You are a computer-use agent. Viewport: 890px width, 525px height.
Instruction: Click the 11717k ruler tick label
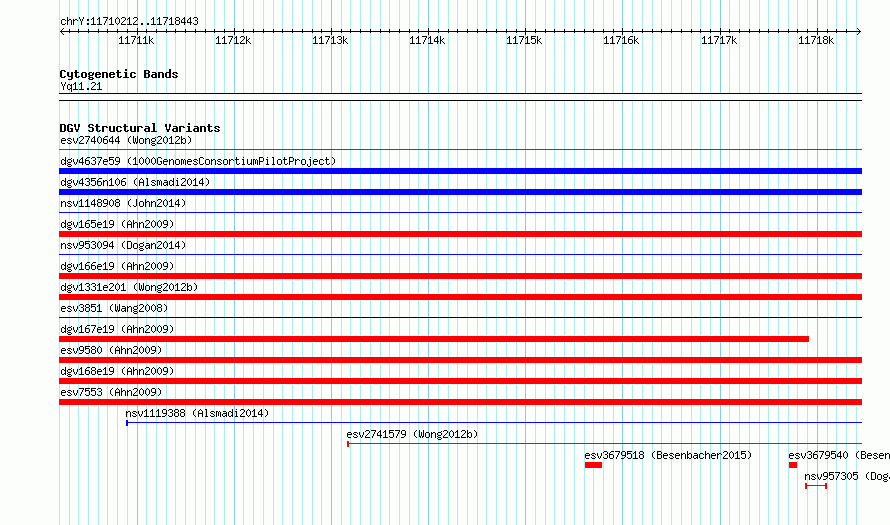click(719, 40)
